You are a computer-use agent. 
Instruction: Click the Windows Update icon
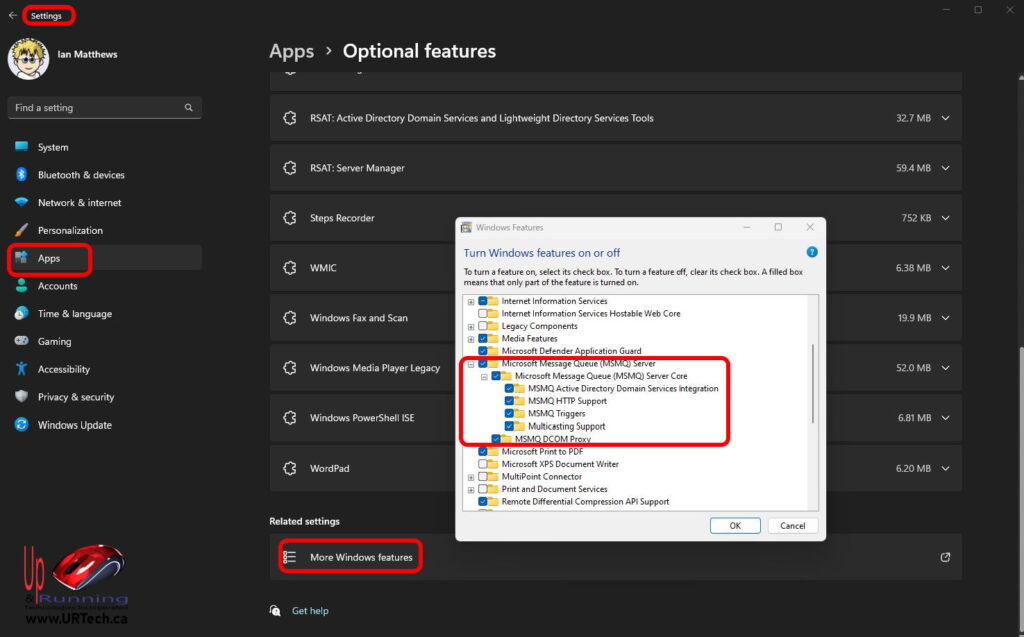(x=24, y=425)
